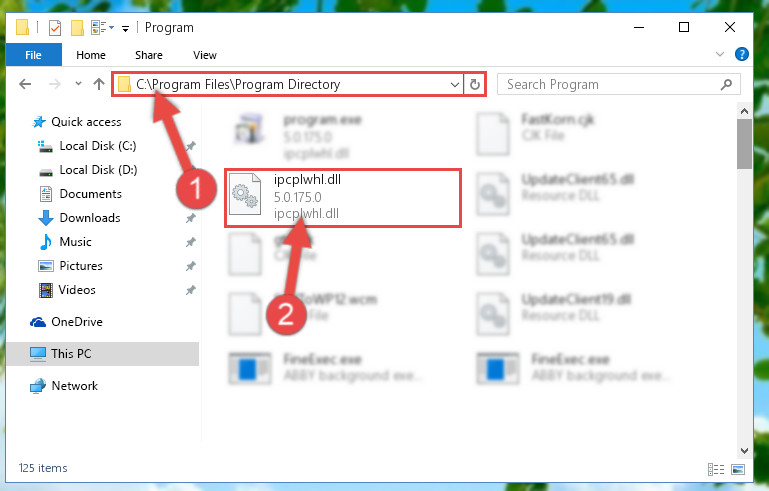Image resolution: width=769 pixels, height=491 pixels.
Task: Select the ipcplwhl.dll file icon
Action: (x=245, y=195)
